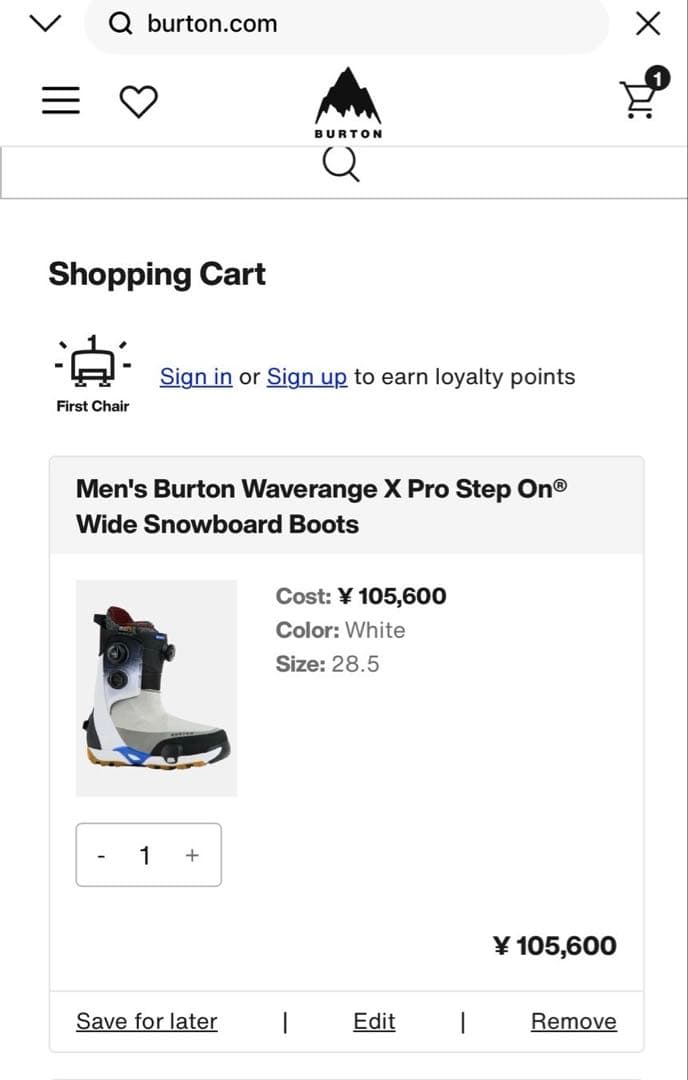Screen dimensions: 688x1080
Task: Collapse the browser bar with the chevron
Action: pyautogui.click(x=43, y=22)
